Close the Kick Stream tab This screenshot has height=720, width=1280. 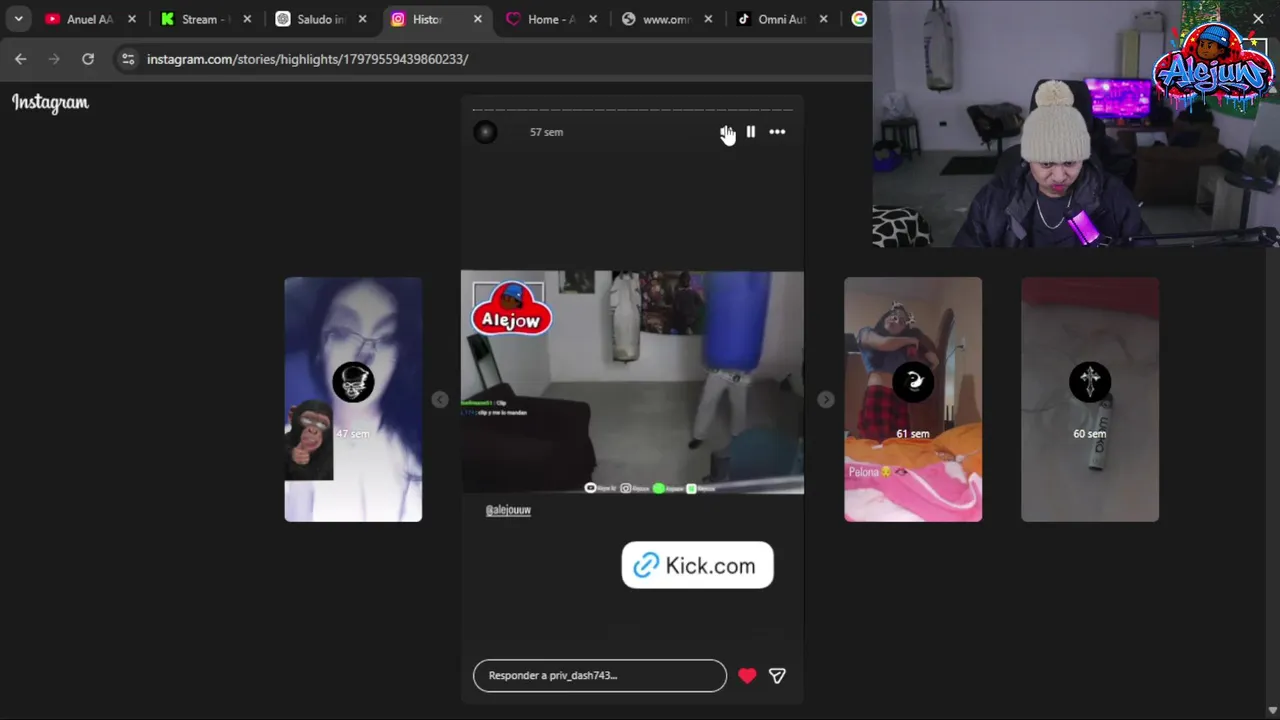tap(247, 19)
